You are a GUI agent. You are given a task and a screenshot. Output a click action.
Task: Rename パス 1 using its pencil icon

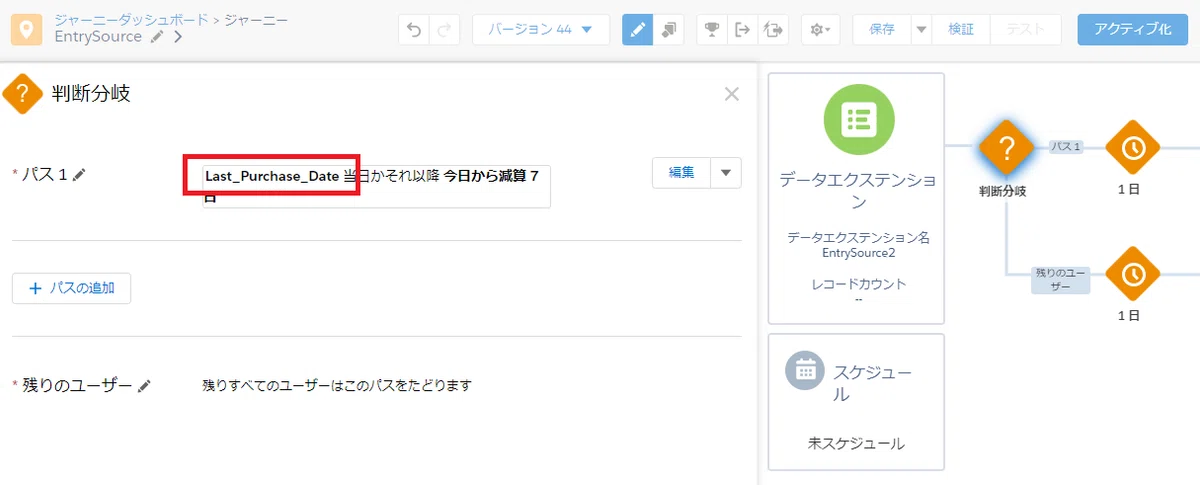coord(80,175)
